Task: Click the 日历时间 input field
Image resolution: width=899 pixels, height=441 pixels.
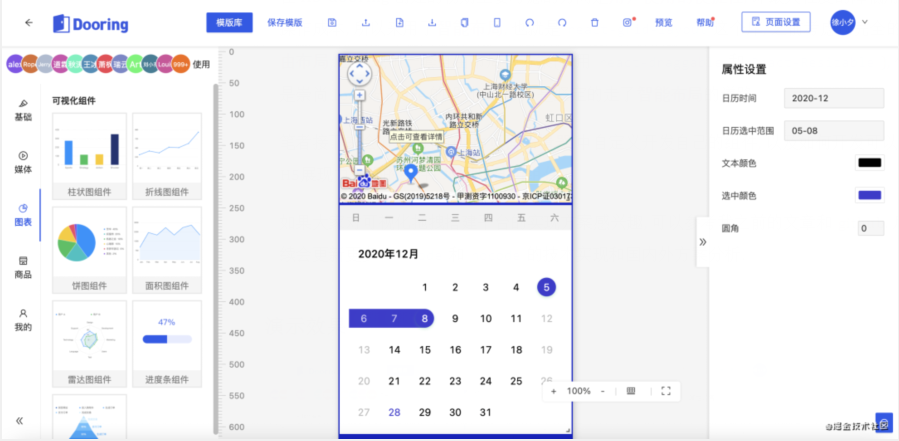Action: coord(834,98)
